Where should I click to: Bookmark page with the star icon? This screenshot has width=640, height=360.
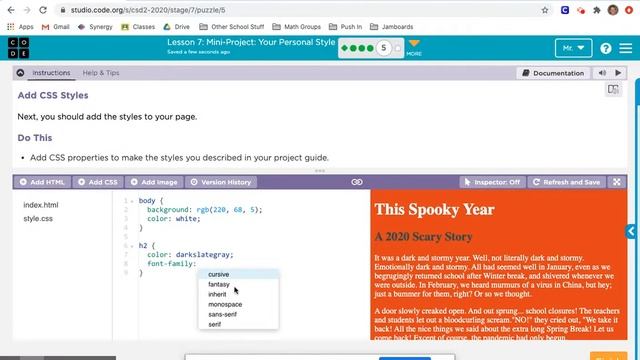pos(545,10)
